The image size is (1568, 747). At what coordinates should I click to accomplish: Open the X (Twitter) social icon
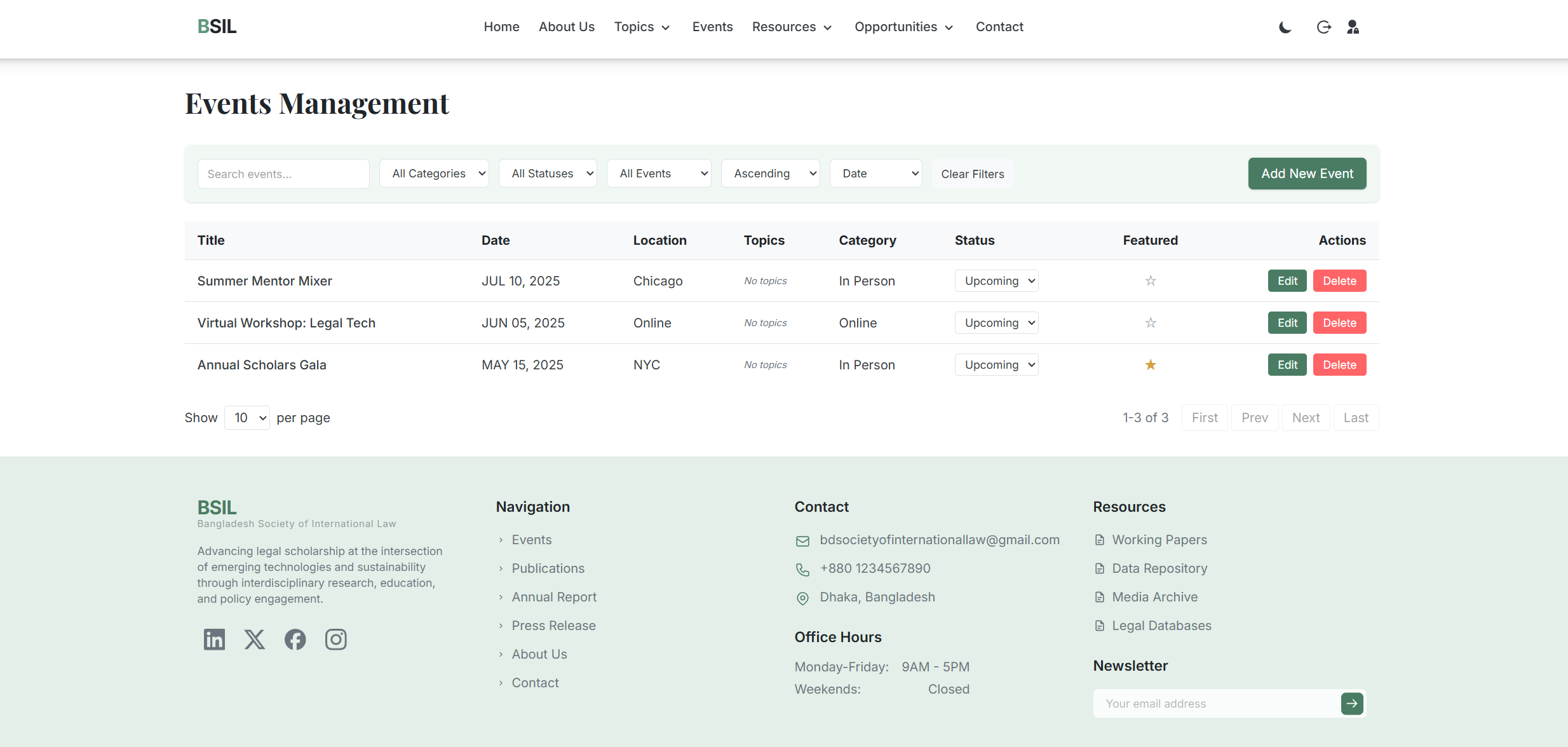click(x=255, y=639)
